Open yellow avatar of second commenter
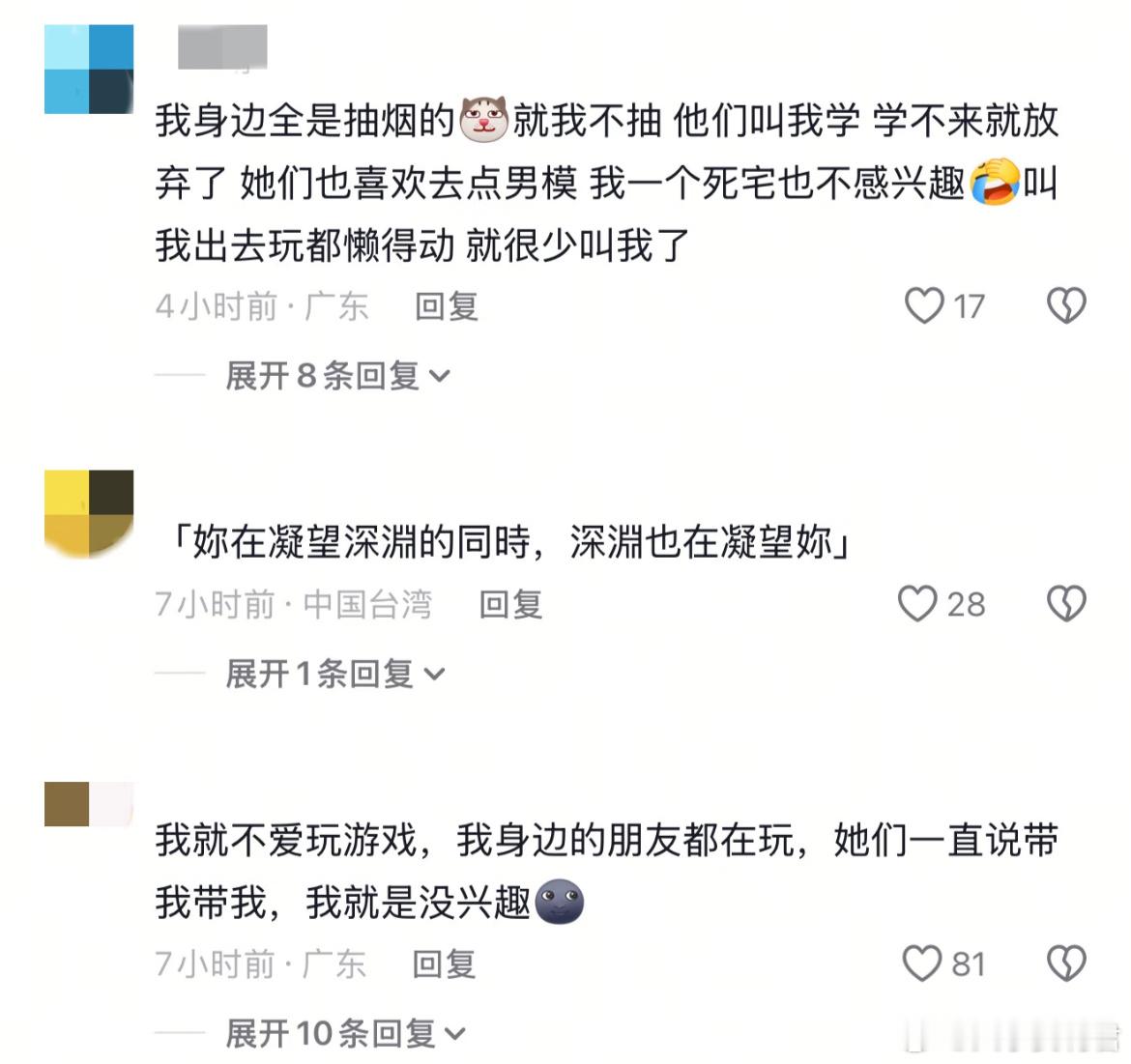1131x1064 pixels. pyautogui.click(x=89, y=514)
